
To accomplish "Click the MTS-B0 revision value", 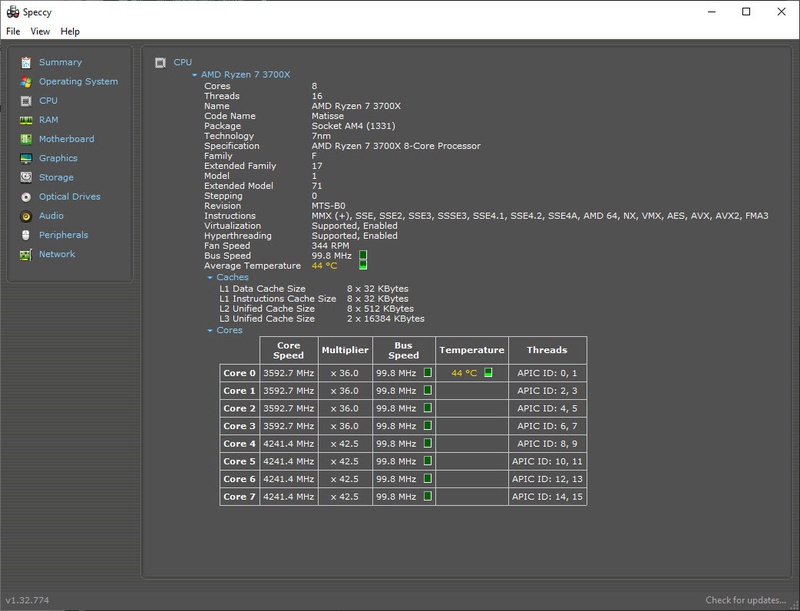I will tap(329, 206).
